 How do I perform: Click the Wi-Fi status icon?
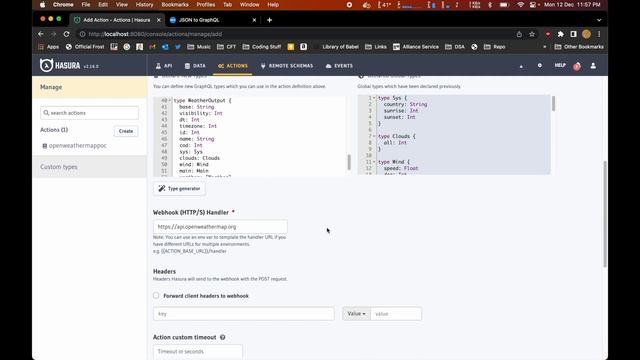[x=520, y=5]
